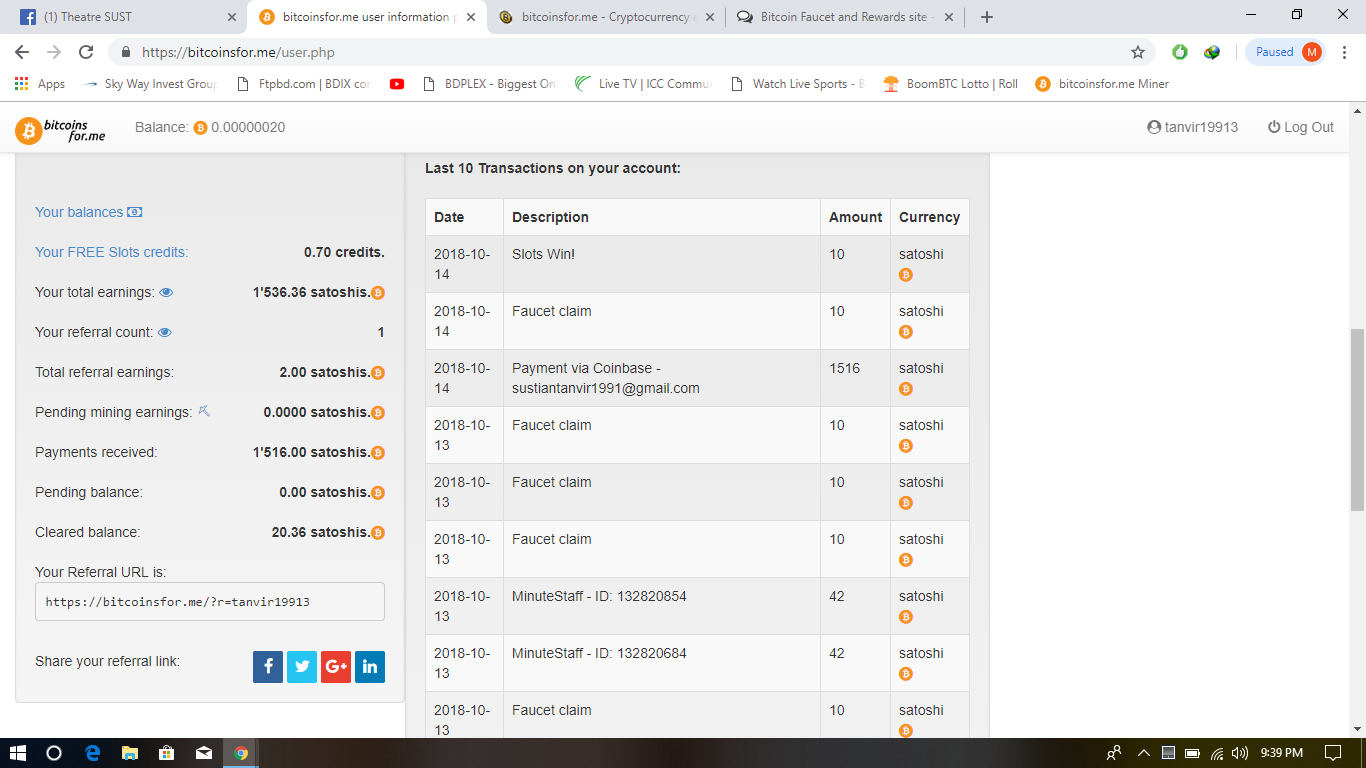Open the Live TV ICC bookmark
Screen dimensions: 1366x768
point(642,84)
